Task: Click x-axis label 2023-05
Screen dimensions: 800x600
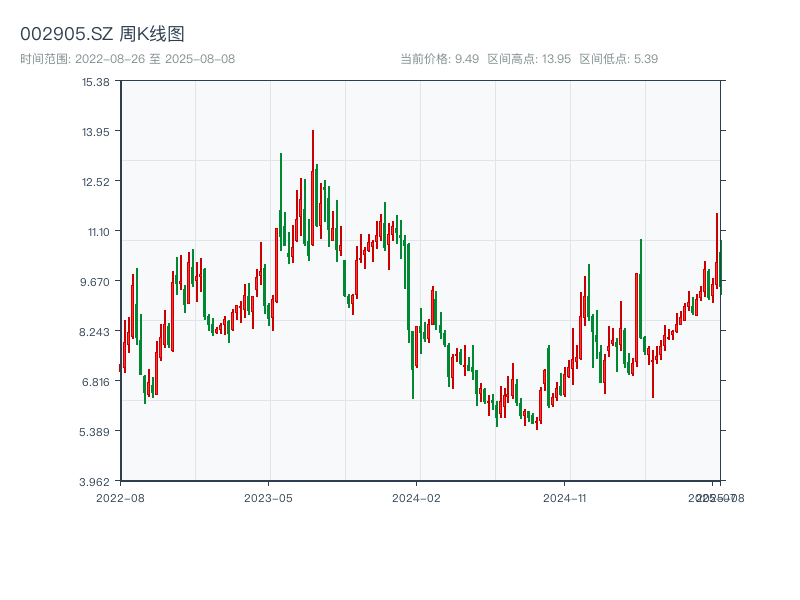Action: tap(268, 498)
